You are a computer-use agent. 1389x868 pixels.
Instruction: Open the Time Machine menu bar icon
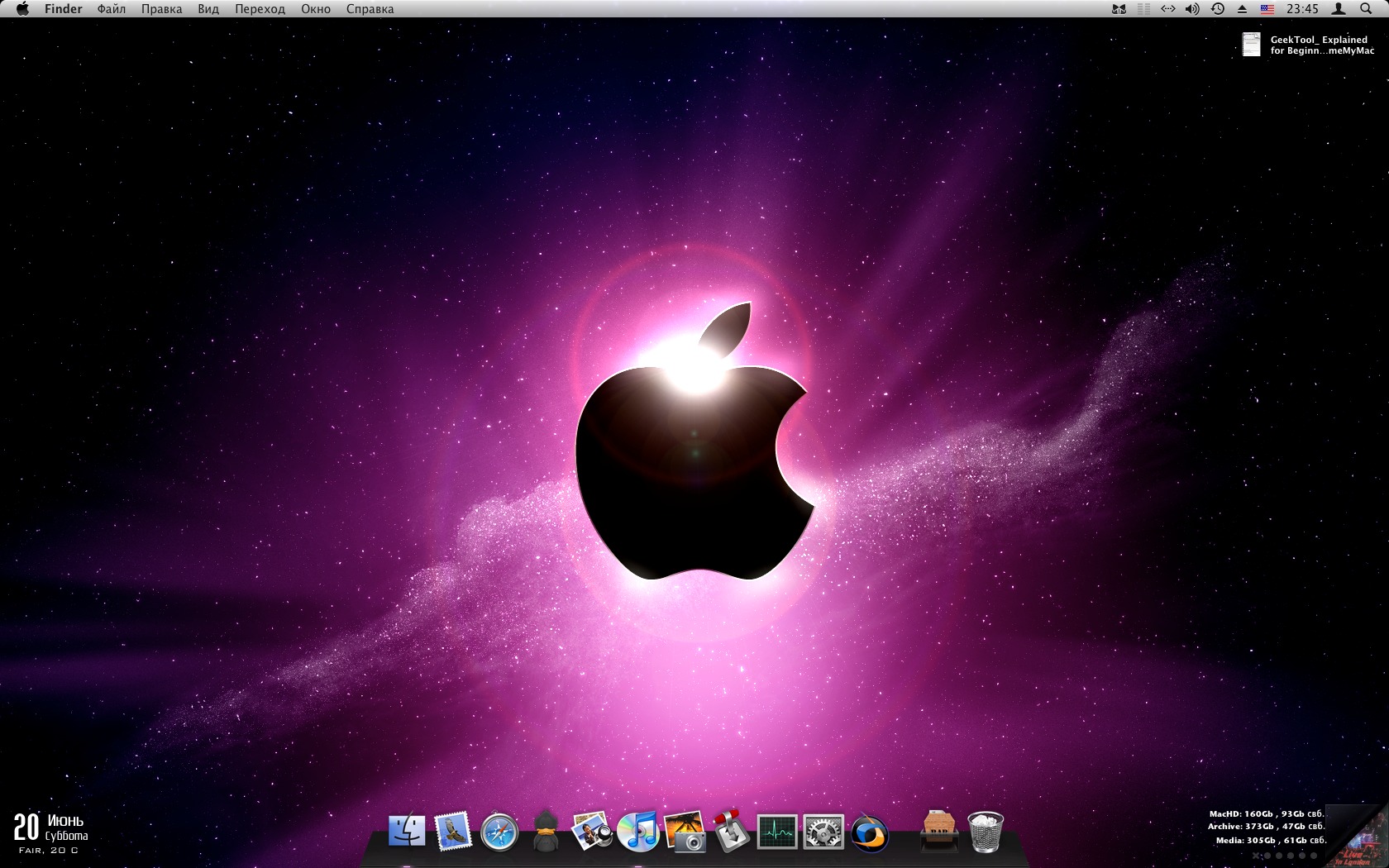[1218, 9]
